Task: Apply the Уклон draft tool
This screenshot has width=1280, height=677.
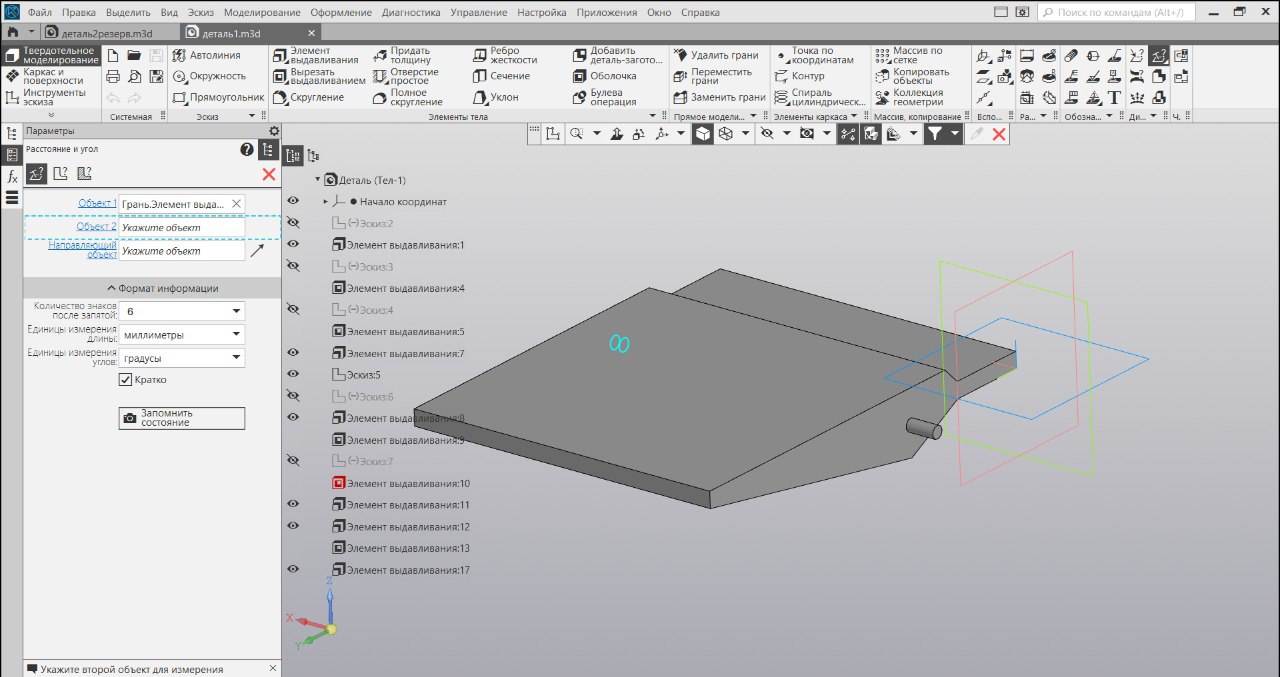Action: tap(495, 97)
